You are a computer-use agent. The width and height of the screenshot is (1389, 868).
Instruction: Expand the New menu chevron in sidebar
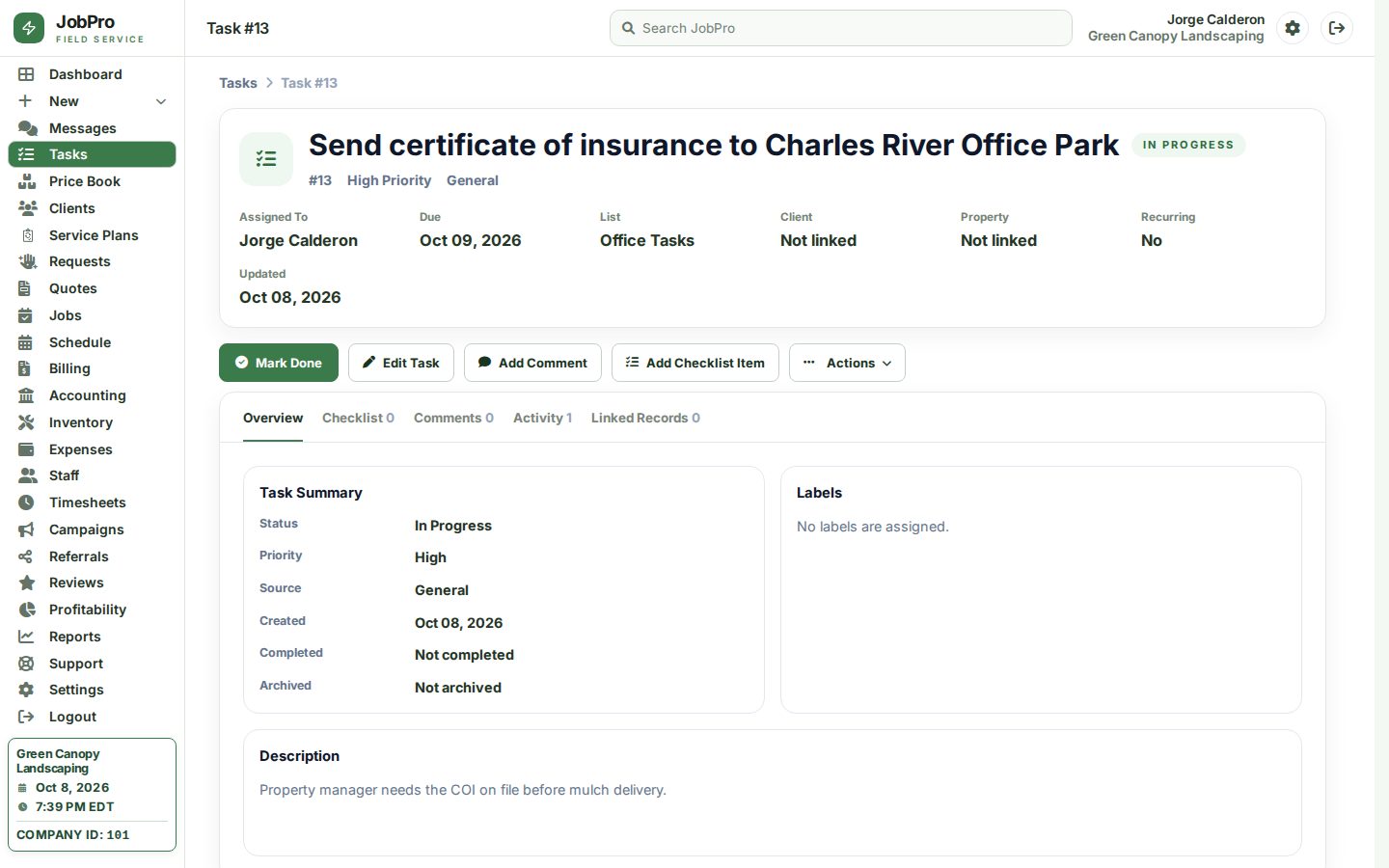tap(161, 101)
